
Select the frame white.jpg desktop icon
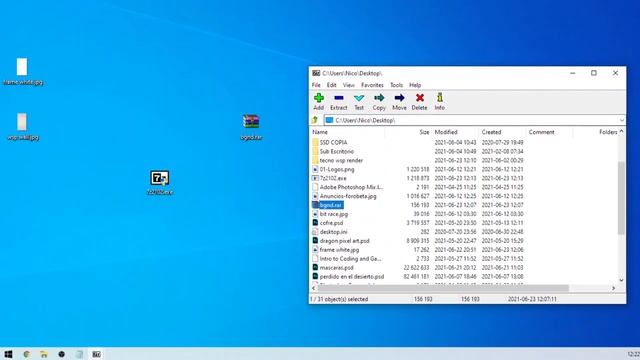tap(22, 71)
